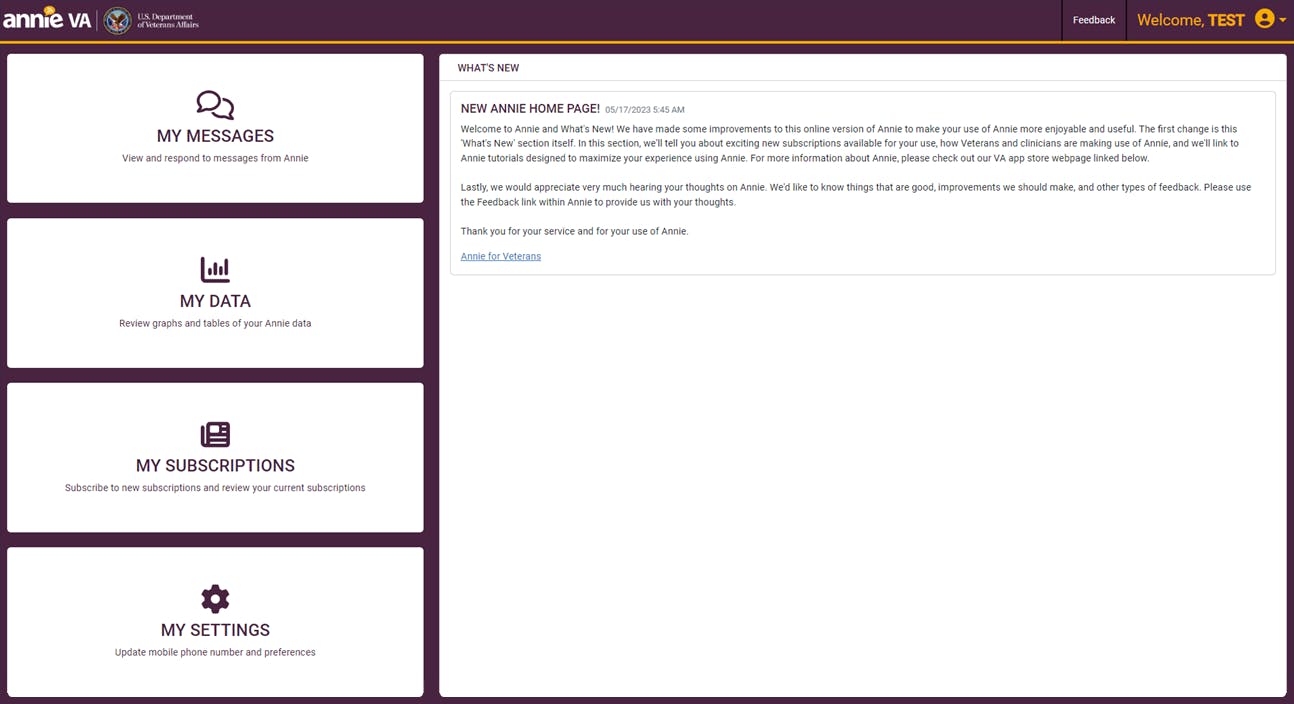Viewport: 1294px width, 704px height.
Task: Click the Veterans Affairs seal emblem
Action: click(118, 20)
